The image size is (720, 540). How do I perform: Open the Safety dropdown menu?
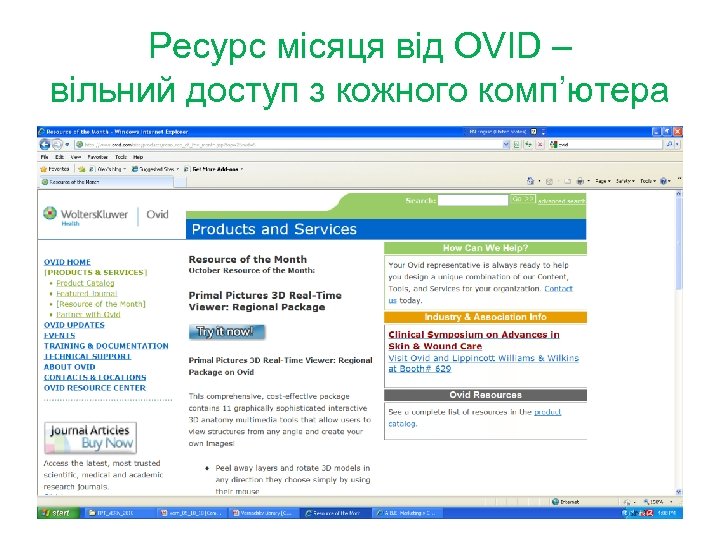pos(625,181)
